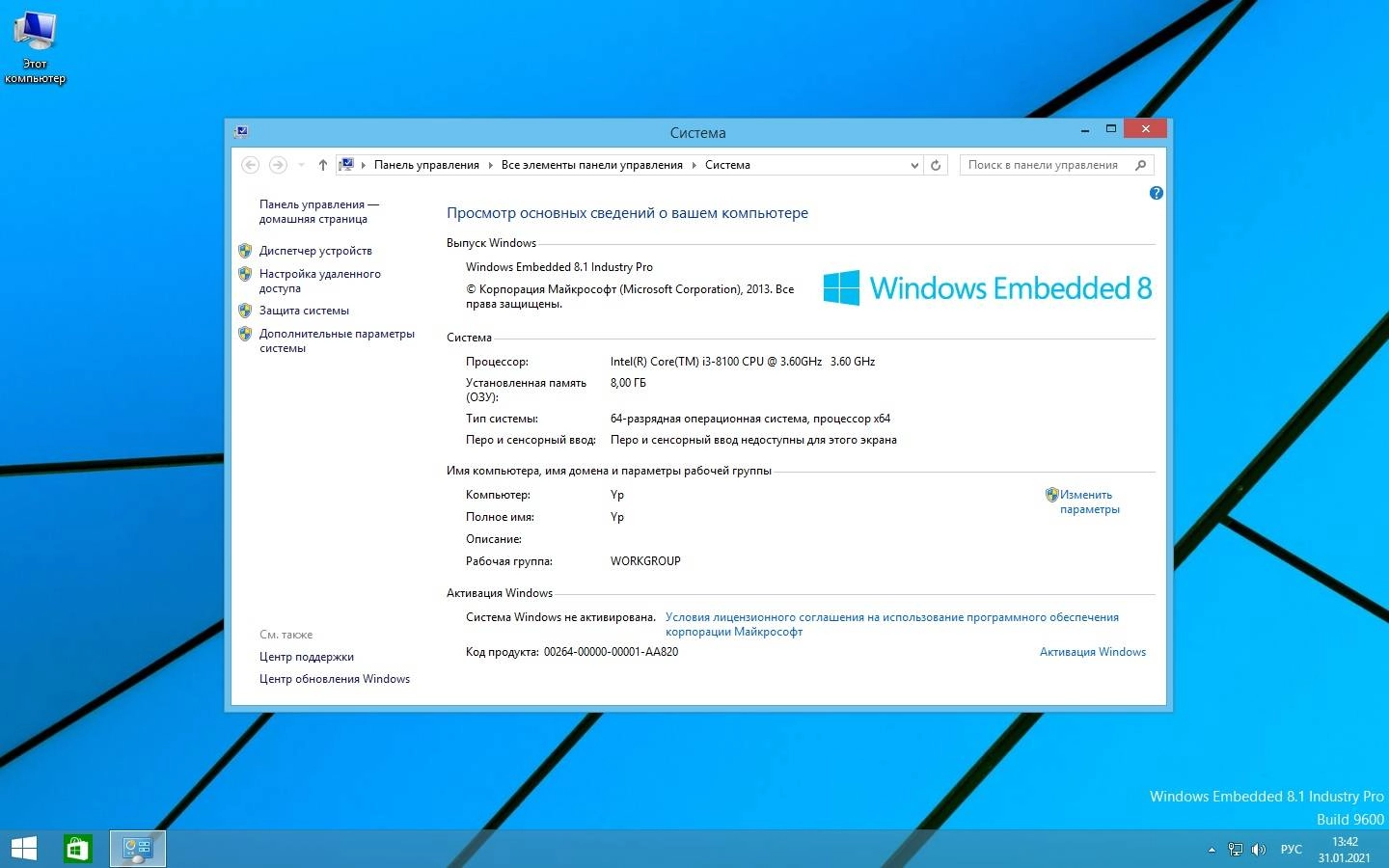Screen dimensions: 1389x868
Task: Expand chevron after 'Панель управления' breadcrumb
Action: tap(490, 165)
